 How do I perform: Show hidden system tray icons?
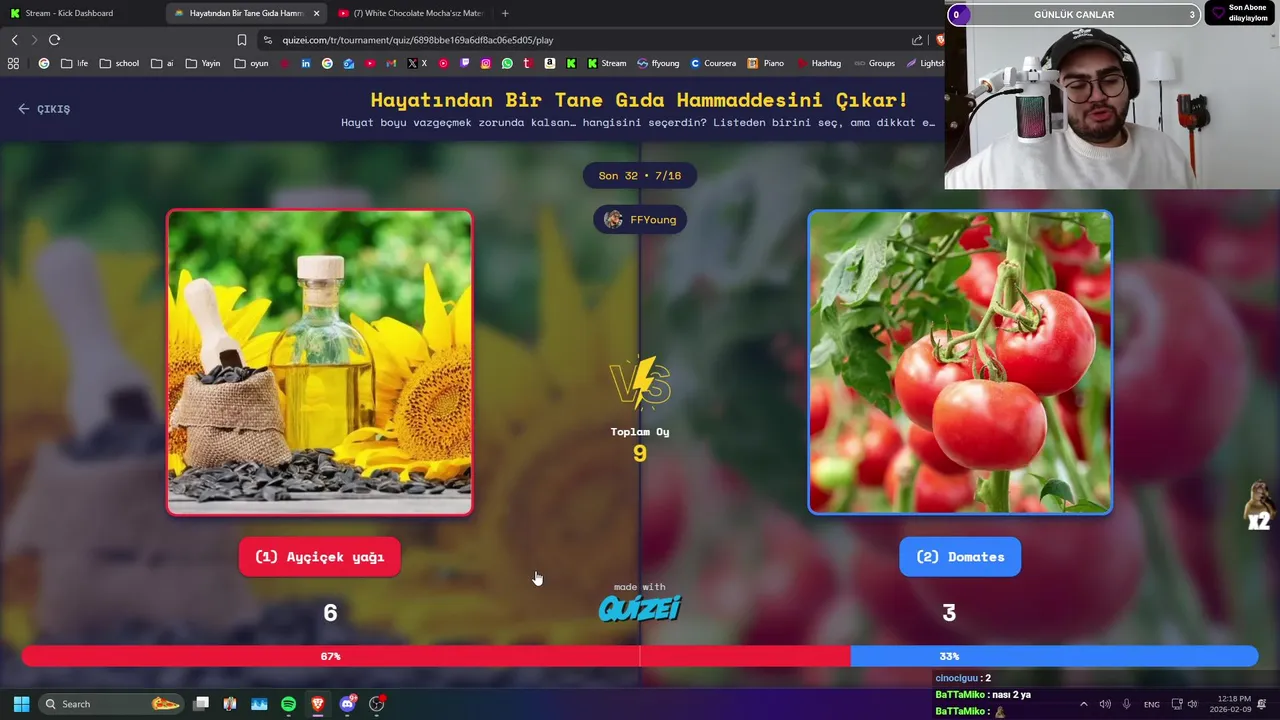point(1083,704)
